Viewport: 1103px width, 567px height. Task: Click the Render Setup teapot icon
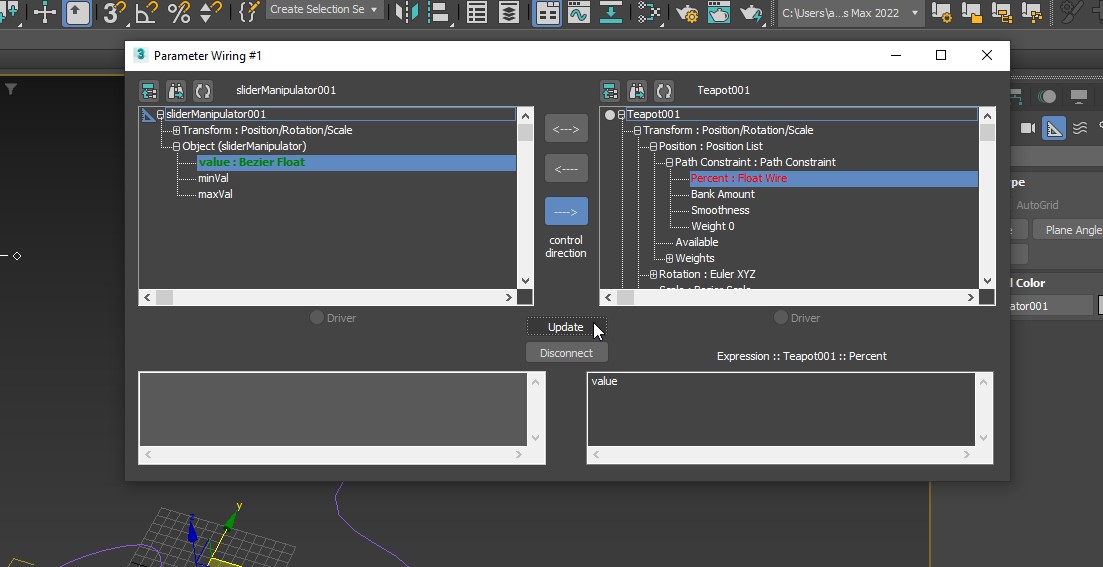[687, 12]
